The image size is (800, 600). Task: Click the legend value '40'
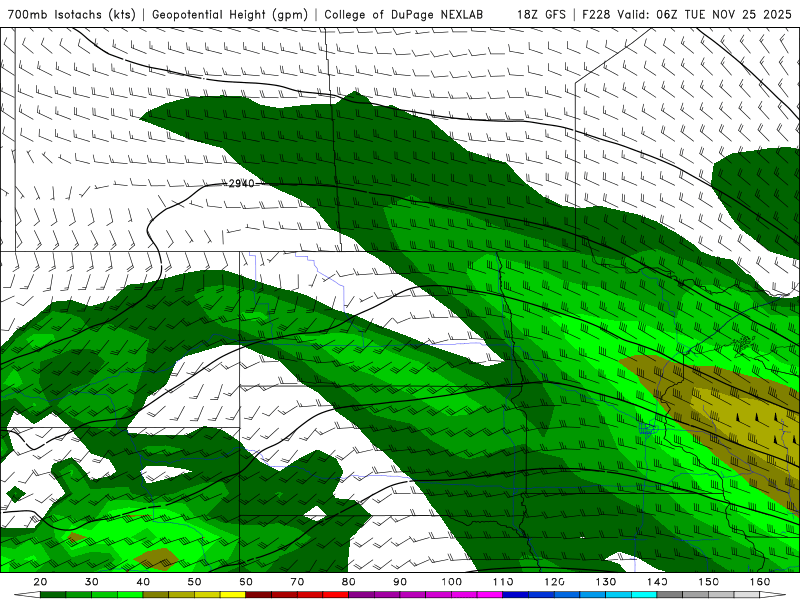143,582
